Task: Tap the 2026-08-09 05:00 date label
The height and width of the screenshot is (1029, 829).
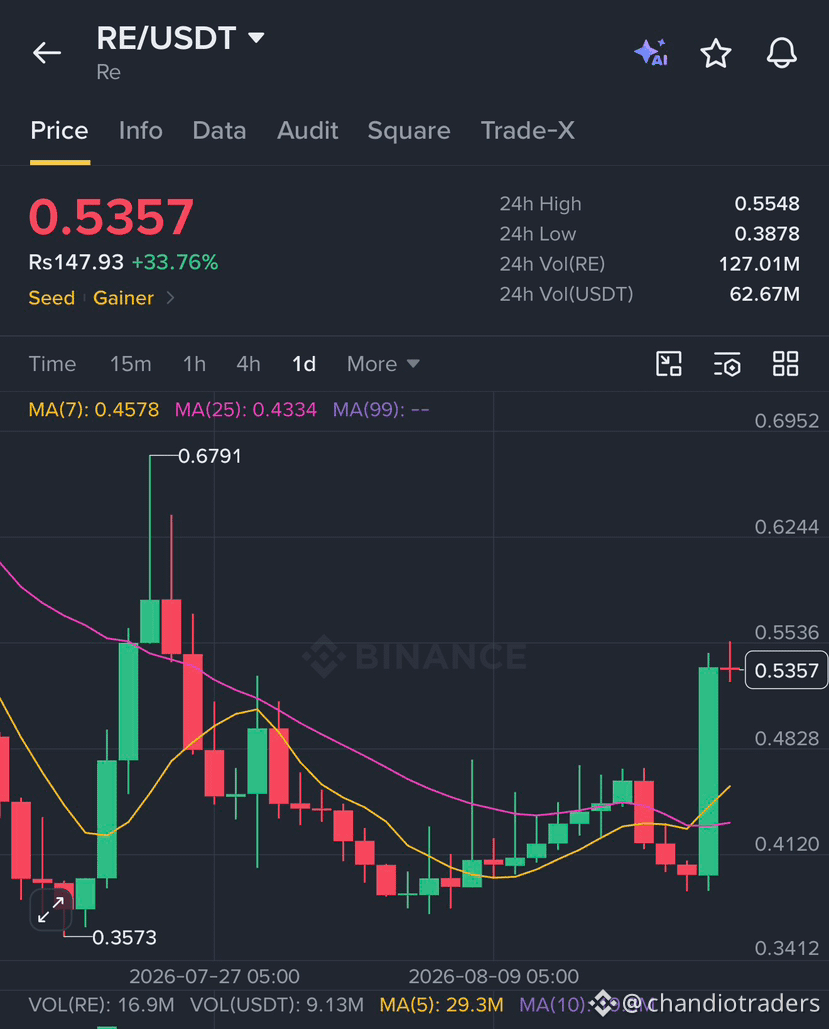Action: coord(494,976)
